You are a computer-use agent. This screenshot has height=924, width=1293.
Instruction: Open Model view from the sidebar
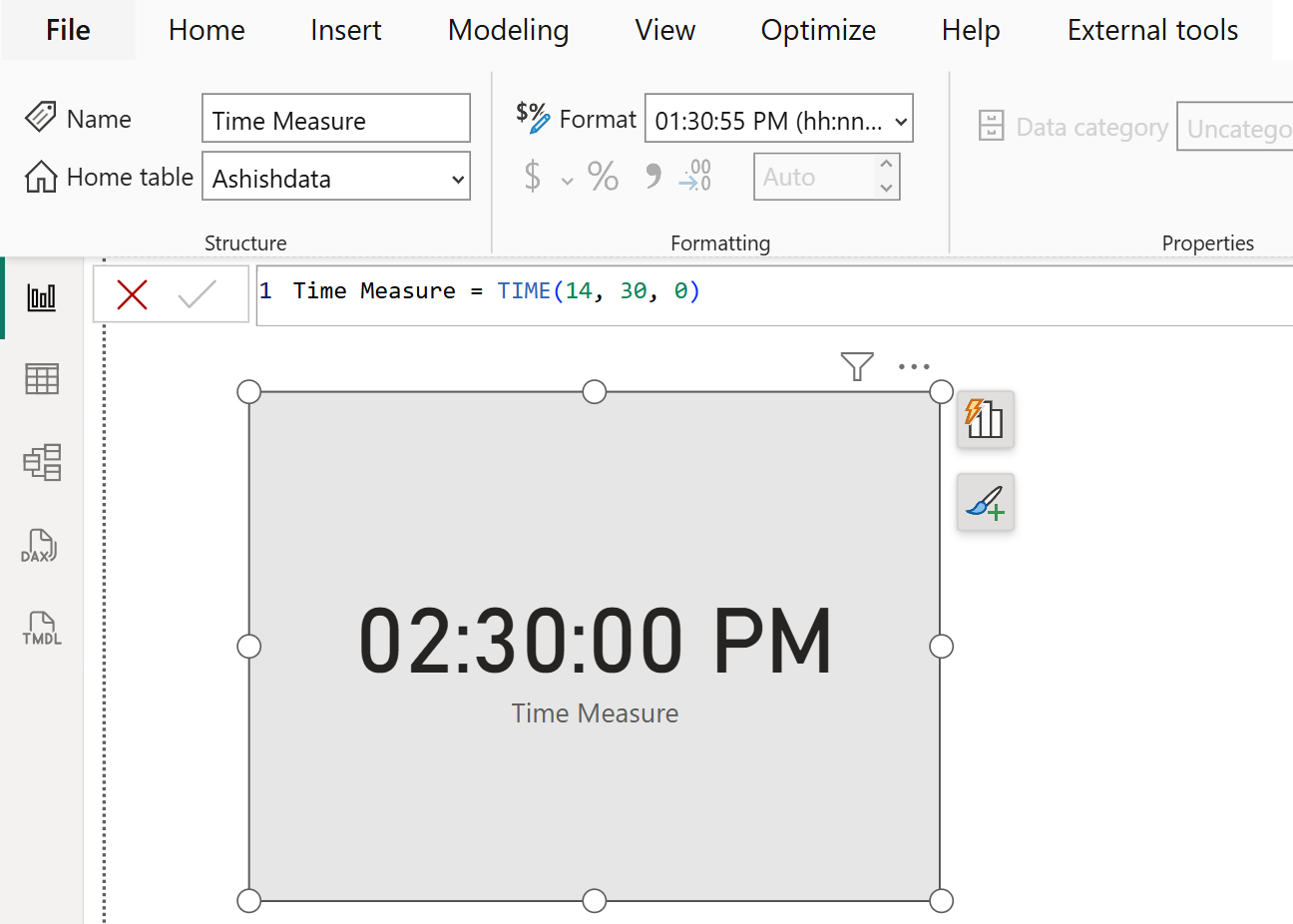point(41,462)
